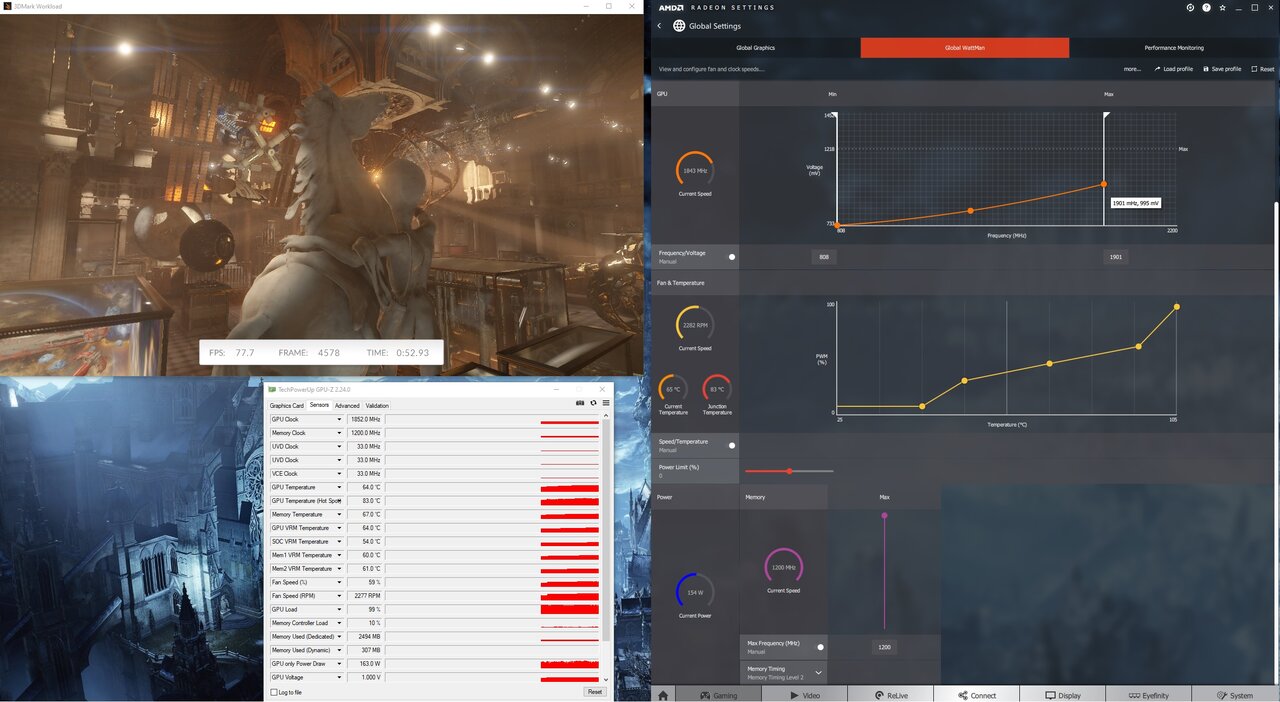Open the Memory Clock sensor dropdown

point(339,433)
